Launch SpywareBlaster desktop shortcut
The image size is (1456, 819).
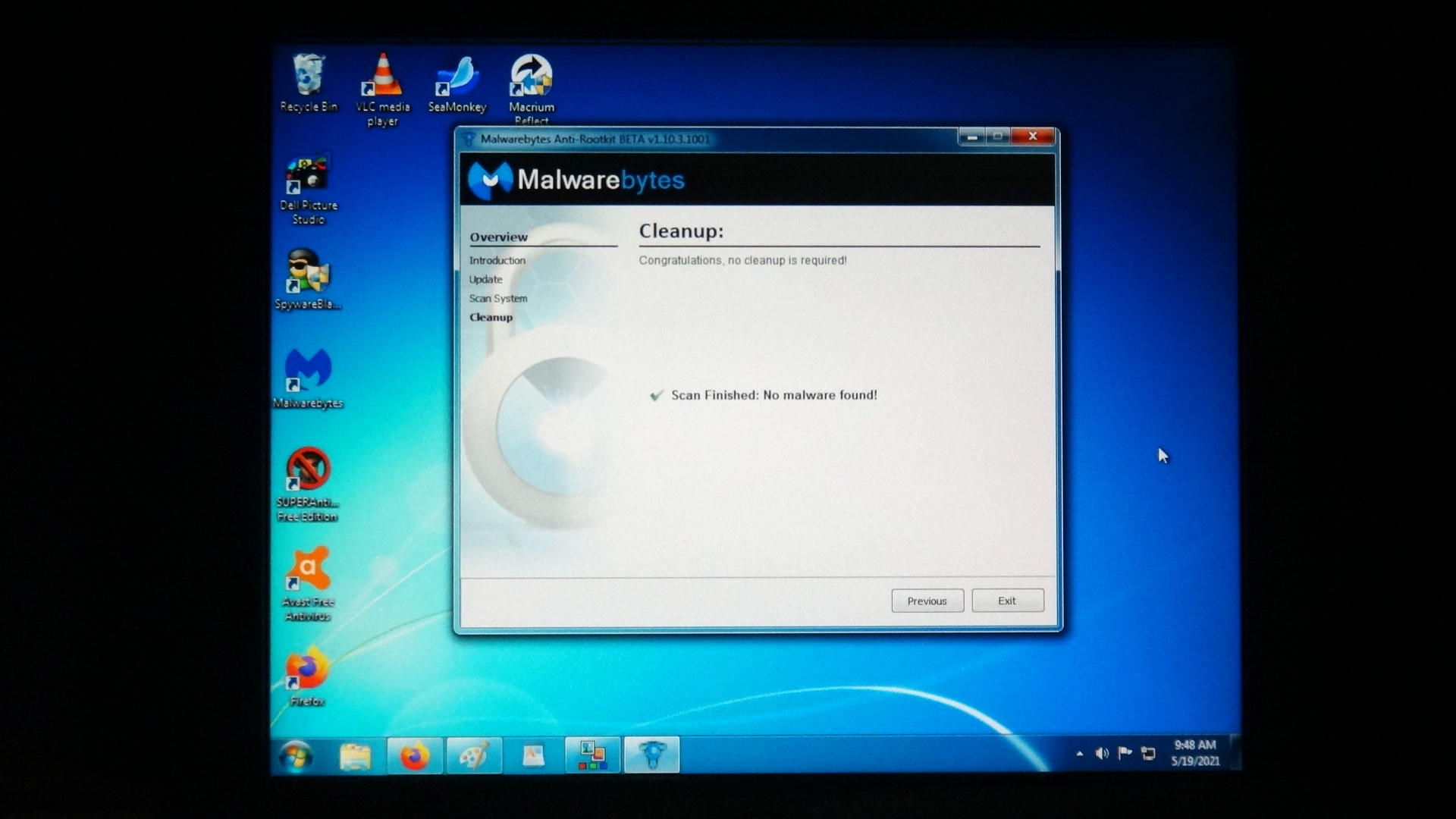pyautogui.click(x=308, y=280)
